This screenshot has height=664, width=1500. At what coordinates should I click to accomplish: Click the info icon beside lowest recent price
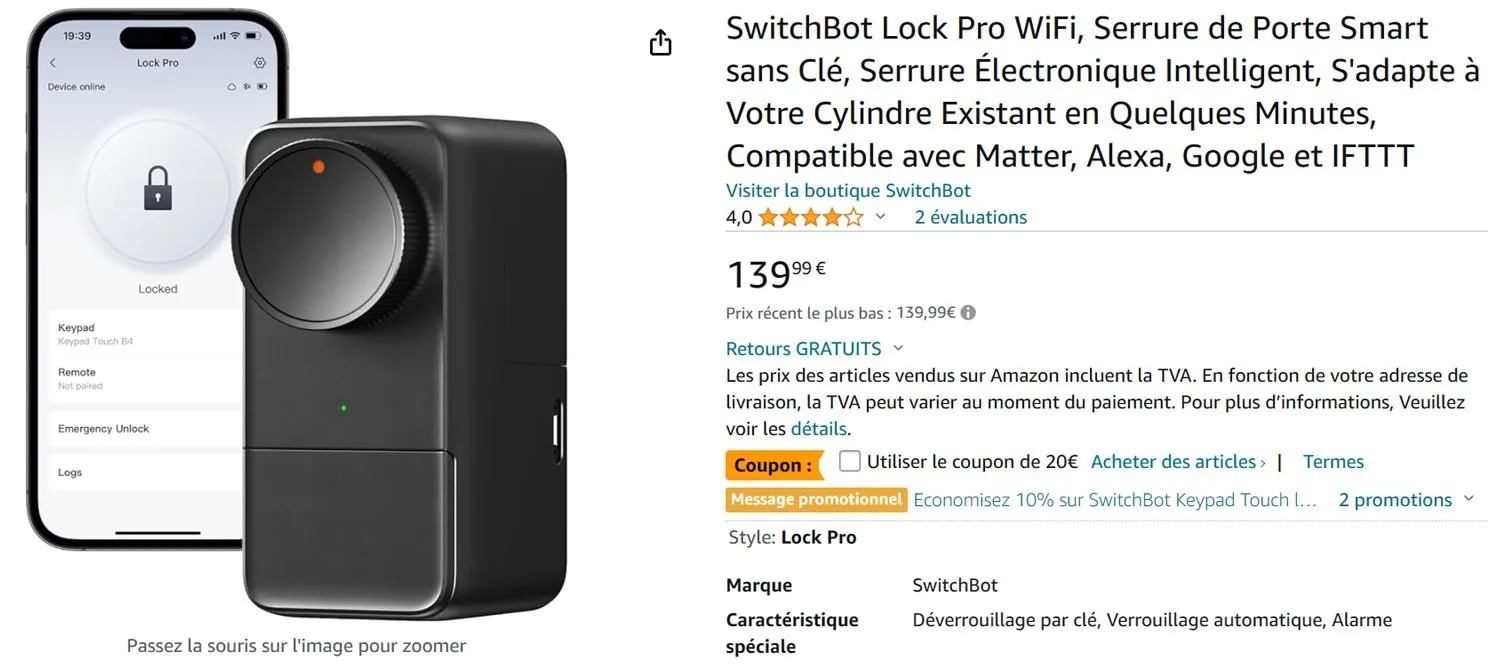968,312
